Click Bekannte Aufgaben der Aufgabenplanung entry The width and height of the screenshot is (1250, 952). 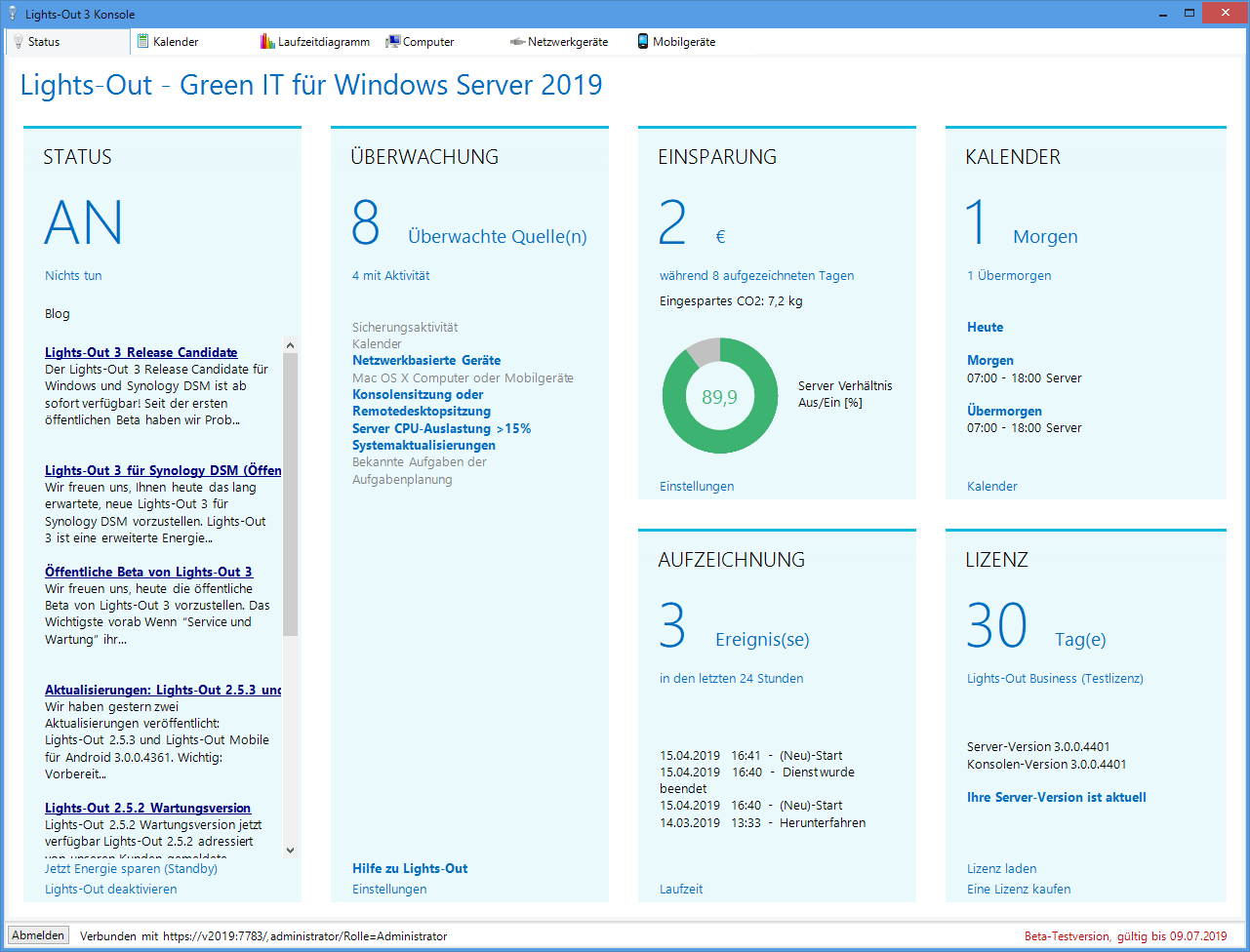click(420, 471)
